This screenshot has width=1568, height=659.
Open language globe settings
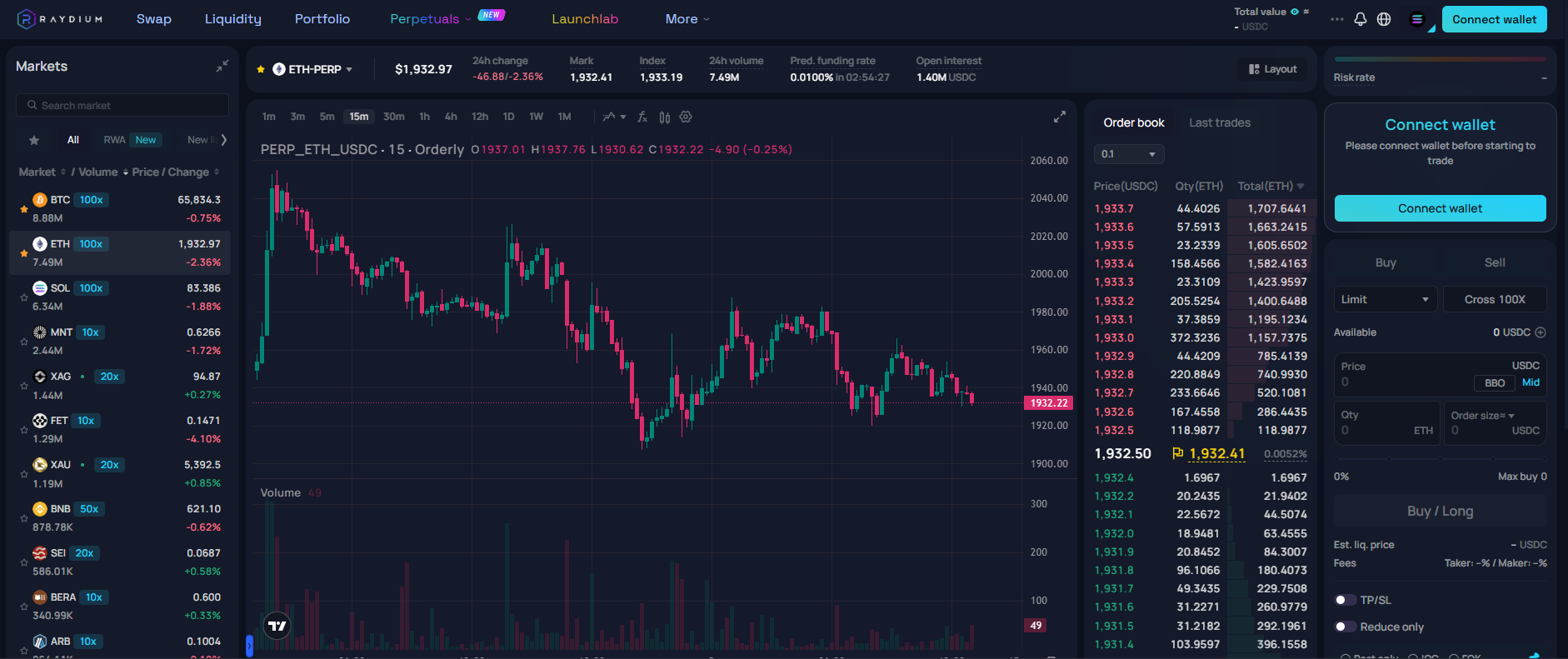1384,19
